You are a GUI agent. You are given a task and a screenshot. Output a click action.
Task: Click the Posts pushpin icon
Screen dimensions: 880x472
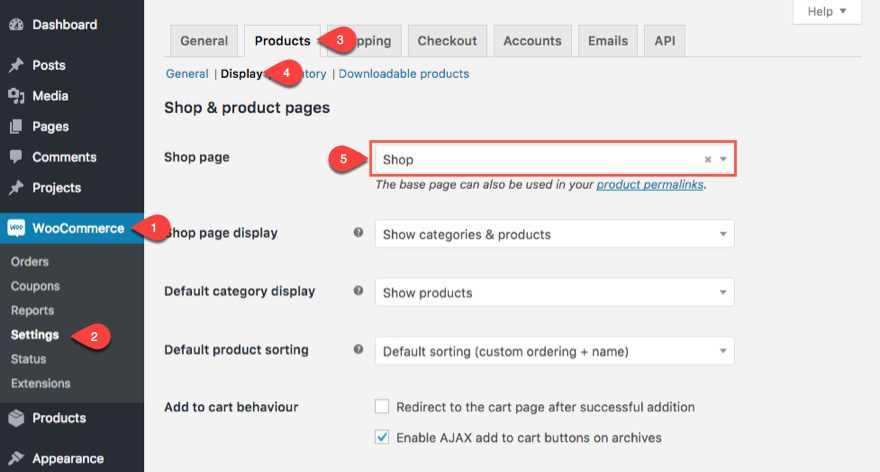tap(16, 65)
